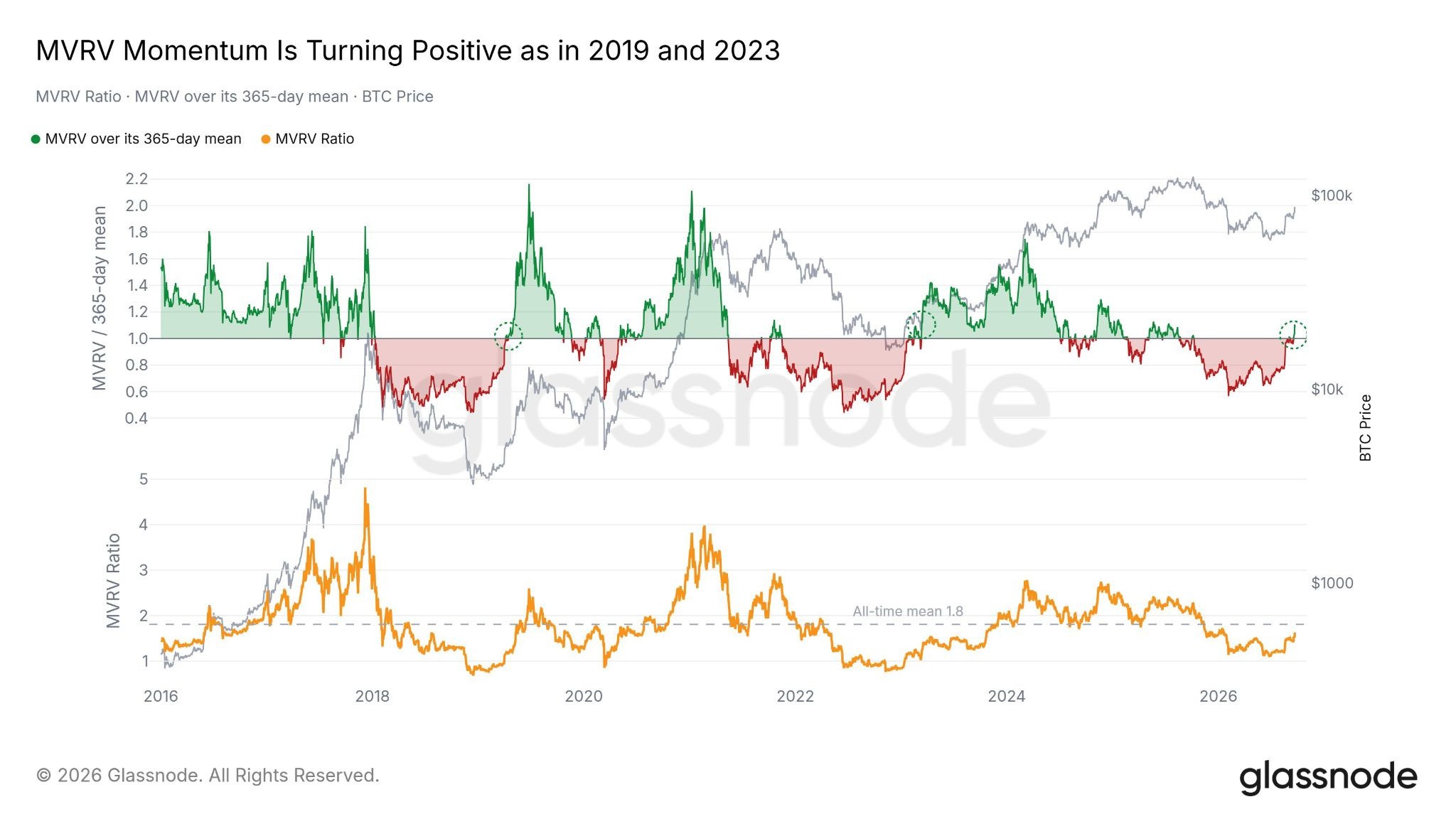Select the 2024 x-axis year label
This screenshot has height=819, width=1456.
tap(1007, 697)
